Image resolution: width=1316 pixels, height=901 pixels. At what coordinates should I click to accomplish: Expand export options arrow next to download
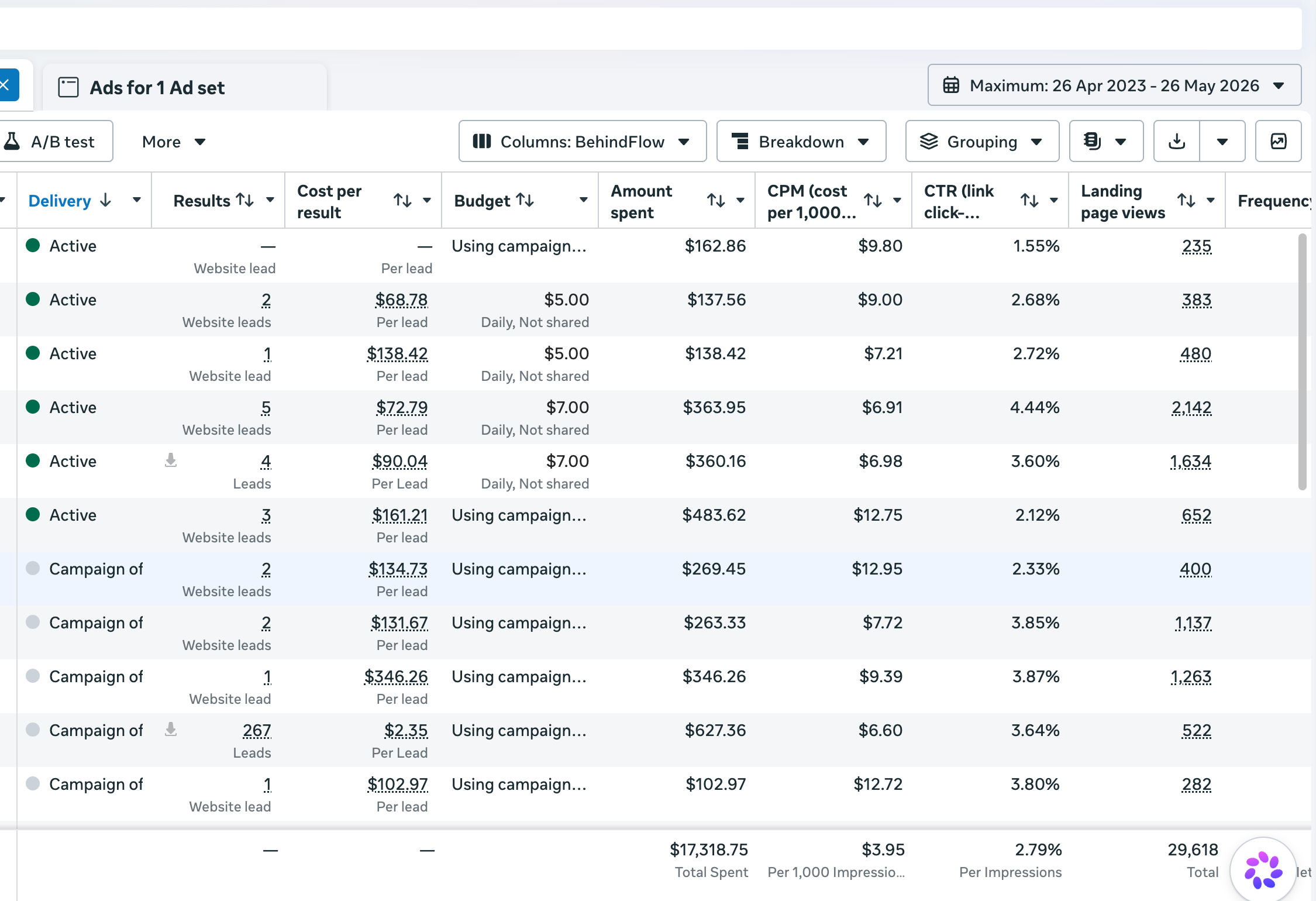1222,142
